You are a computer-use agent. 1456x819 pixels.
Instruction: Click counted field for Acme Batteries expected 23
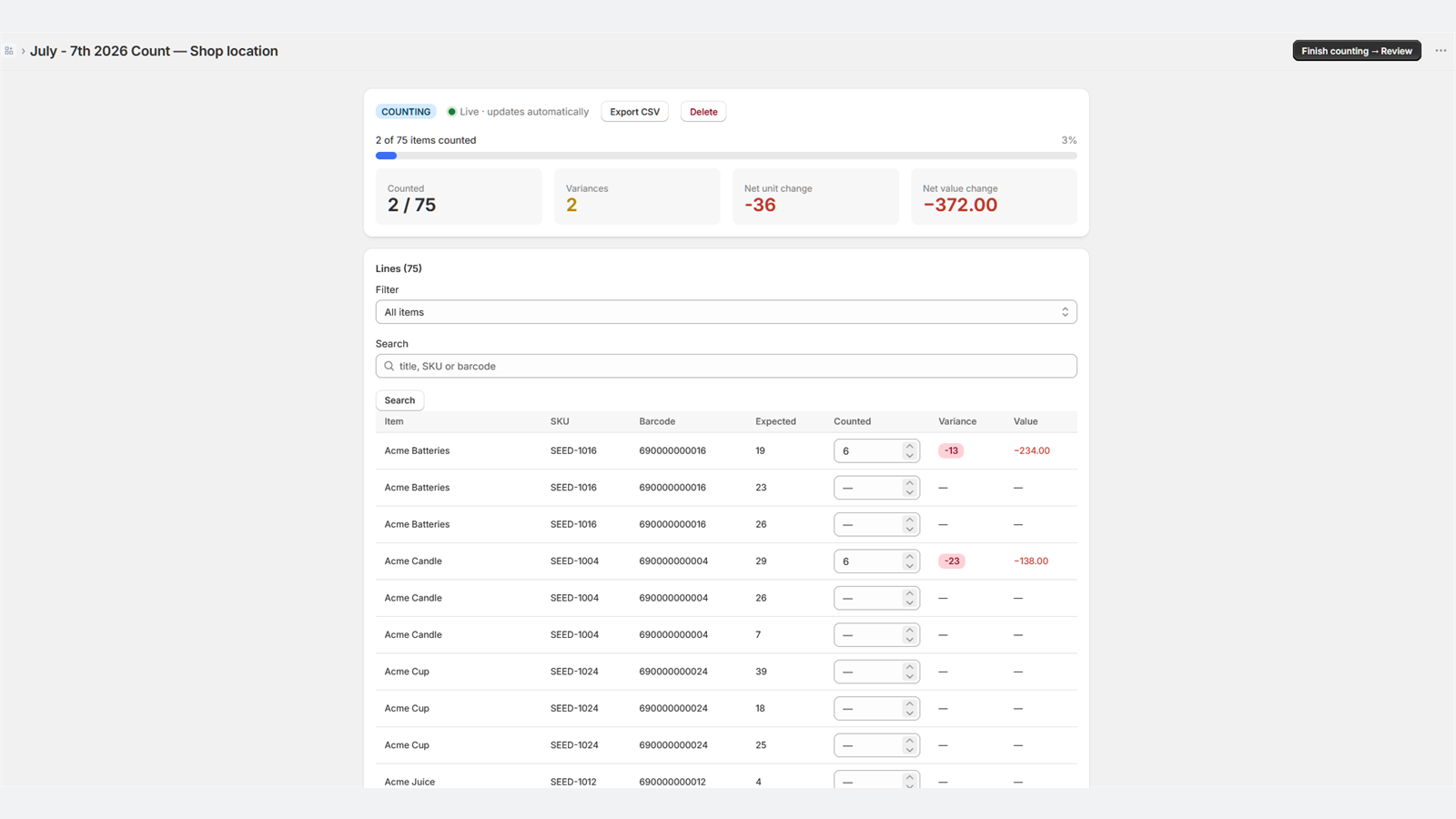coord(868,488)
